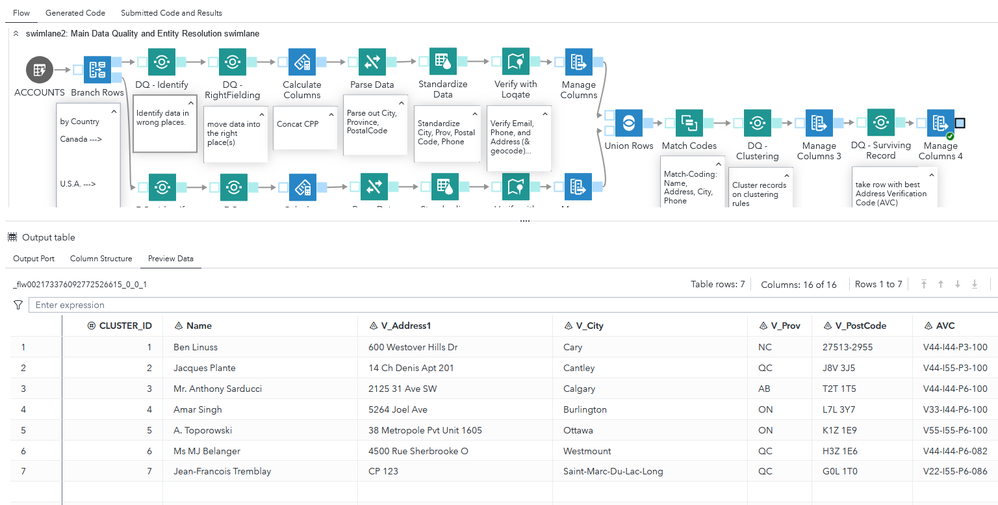Select the '5264 Joel Ave' address cell
Viewport: 998px width, 505px height.
tap(455, 409)
